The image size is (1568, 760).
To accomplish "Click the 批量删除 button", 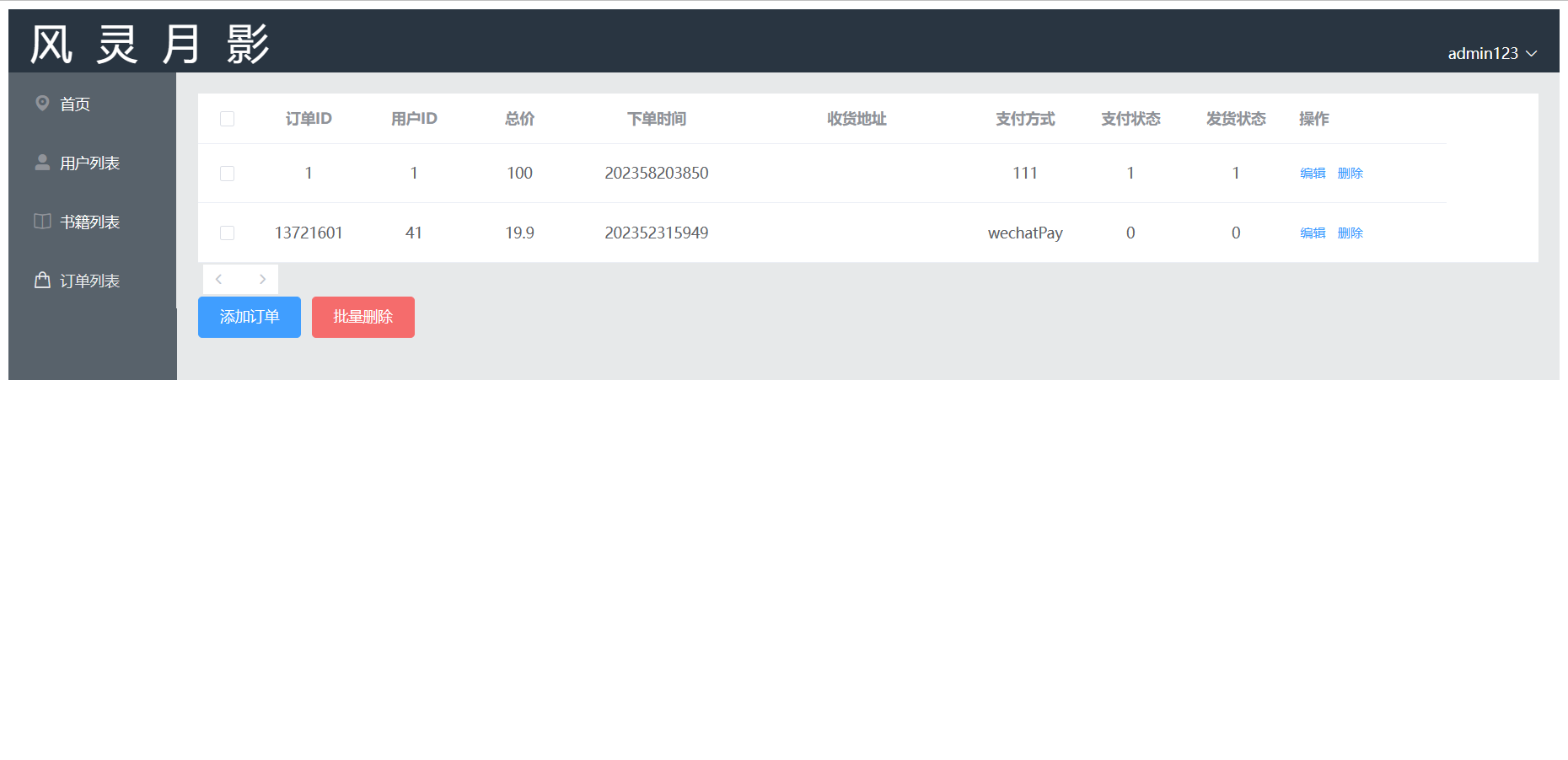I will (363, 317).
